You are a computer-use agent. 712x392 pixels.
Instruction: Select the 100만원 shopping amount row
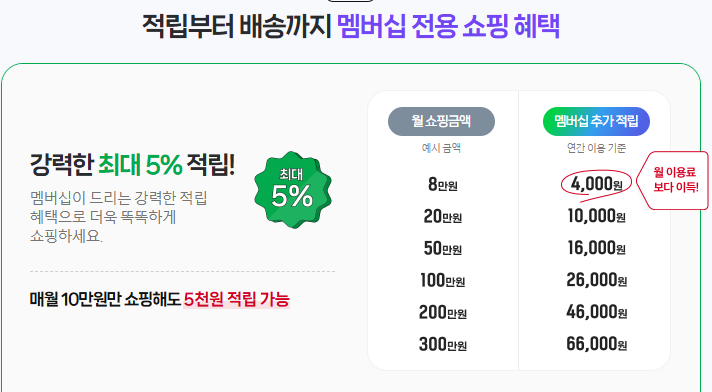pos(443,280)
